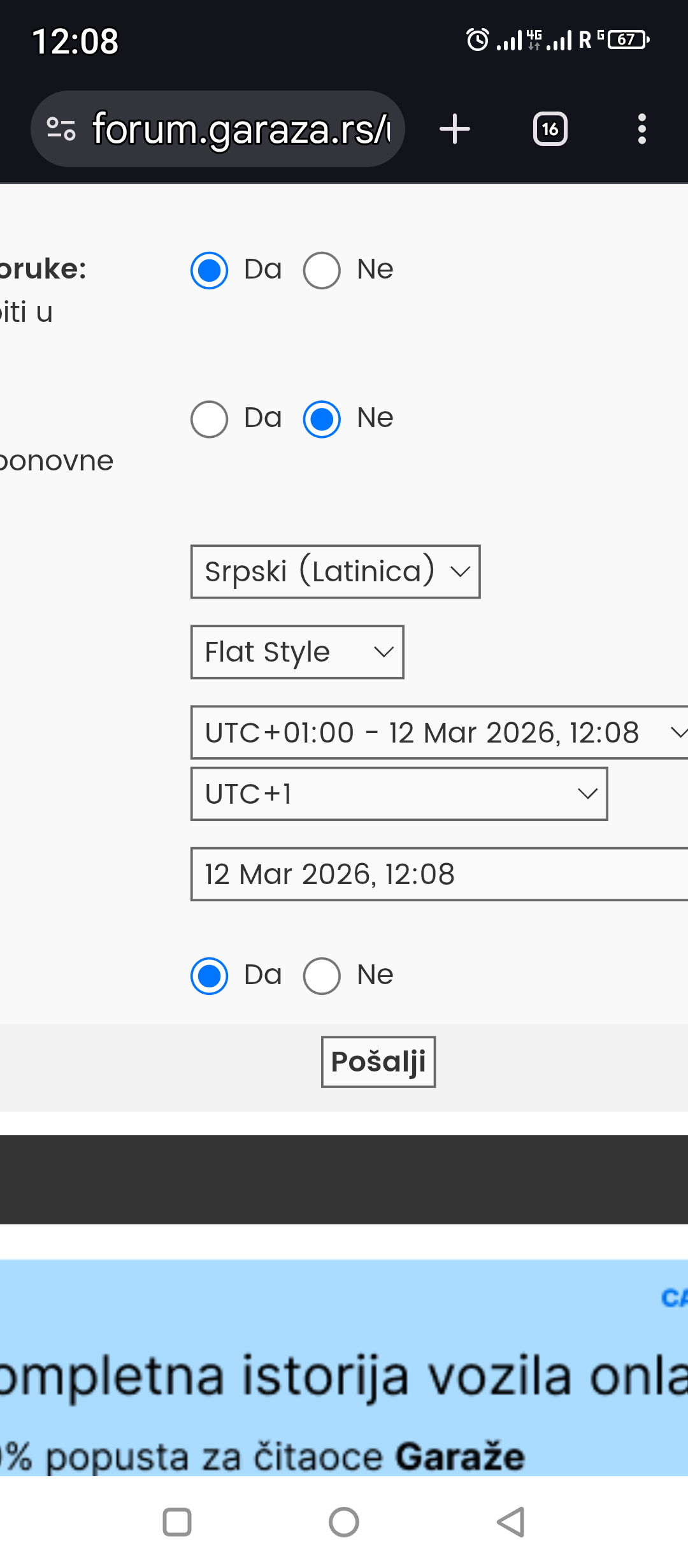Tap the battery indicator in status bar
Viewport: 688px width, 1568px height.
tap(627, 40)
